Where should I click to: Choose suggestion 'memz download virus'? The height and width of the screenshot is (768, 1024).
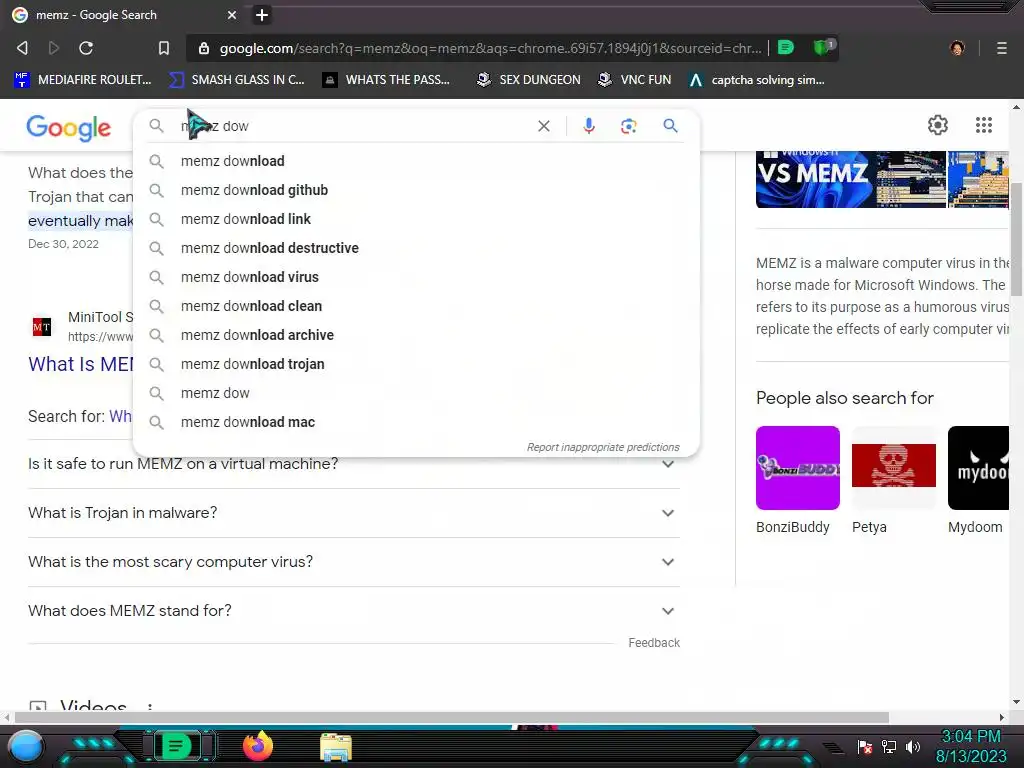click(416, 277)
